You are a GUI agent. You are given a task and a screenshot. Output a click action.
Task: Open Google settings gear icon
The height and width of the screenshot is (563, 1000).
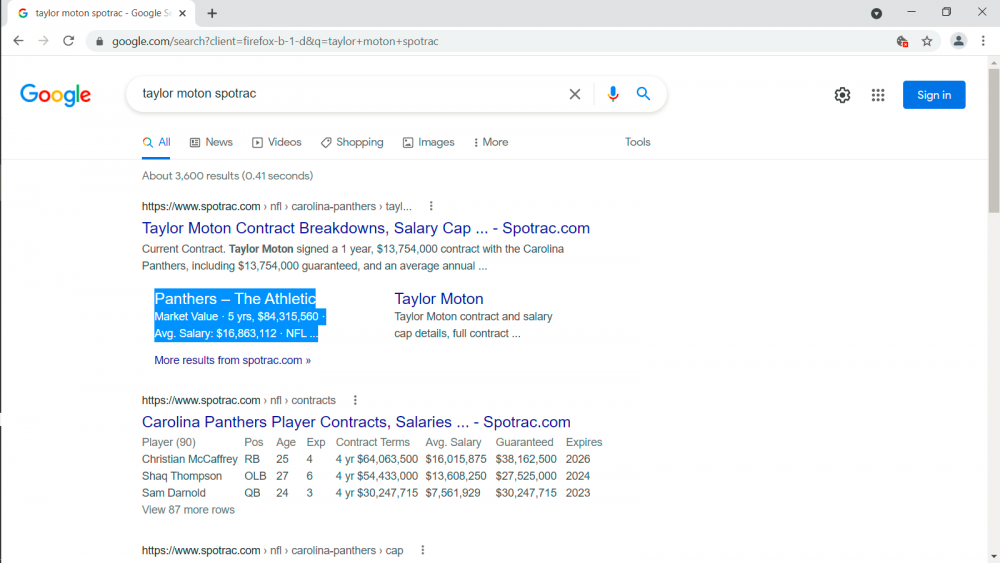click(842, 95)
